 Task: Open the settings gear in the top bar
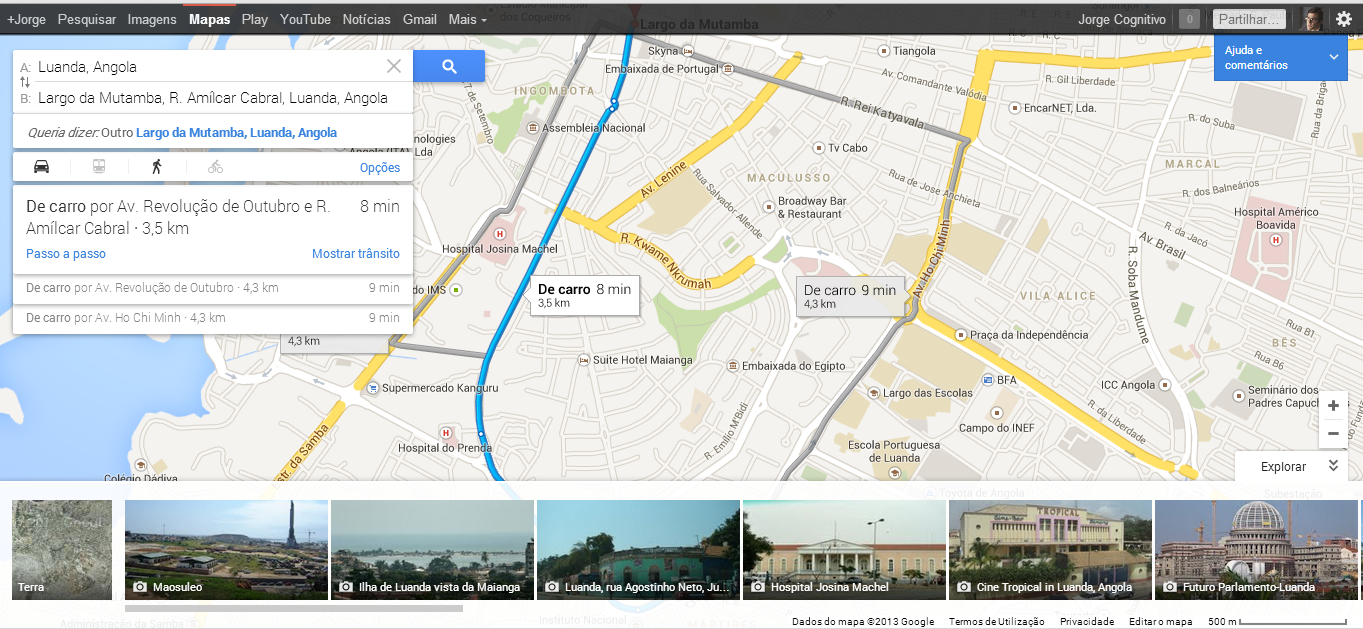pyautogui.click(x=1343, y=19)
